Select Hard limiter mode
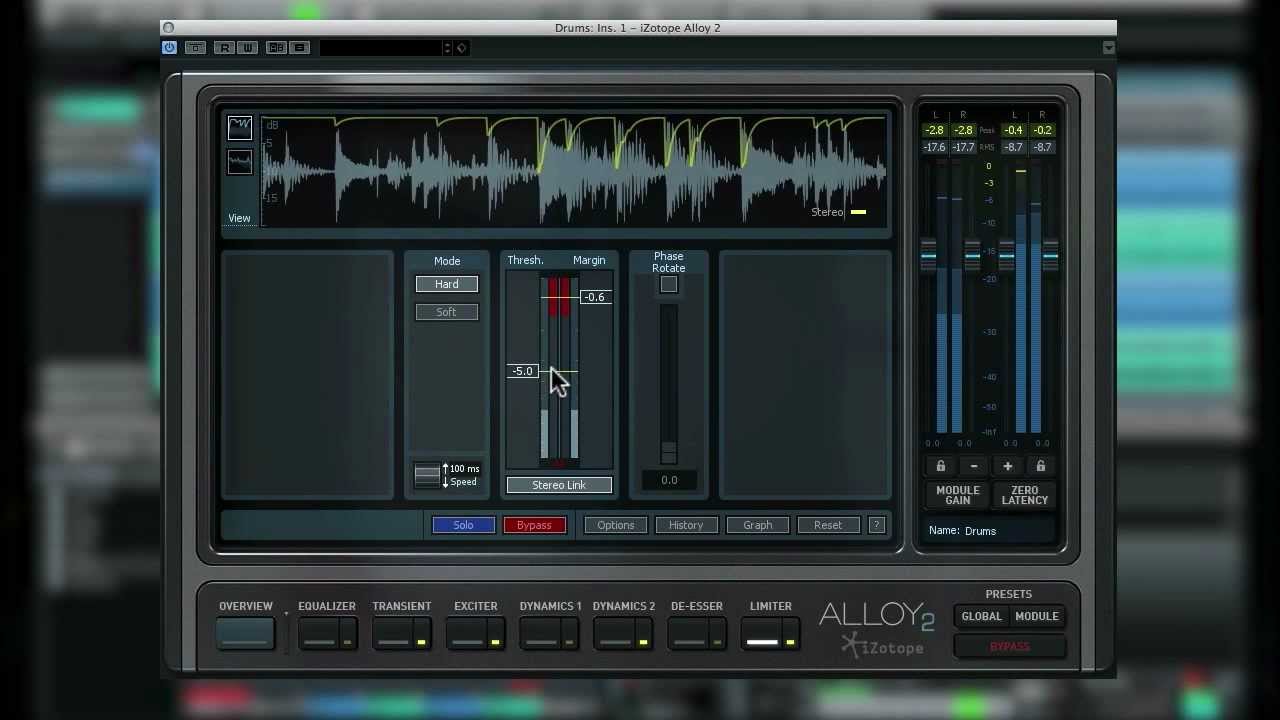Screen dimensions: 1280x720 [447, 284]
